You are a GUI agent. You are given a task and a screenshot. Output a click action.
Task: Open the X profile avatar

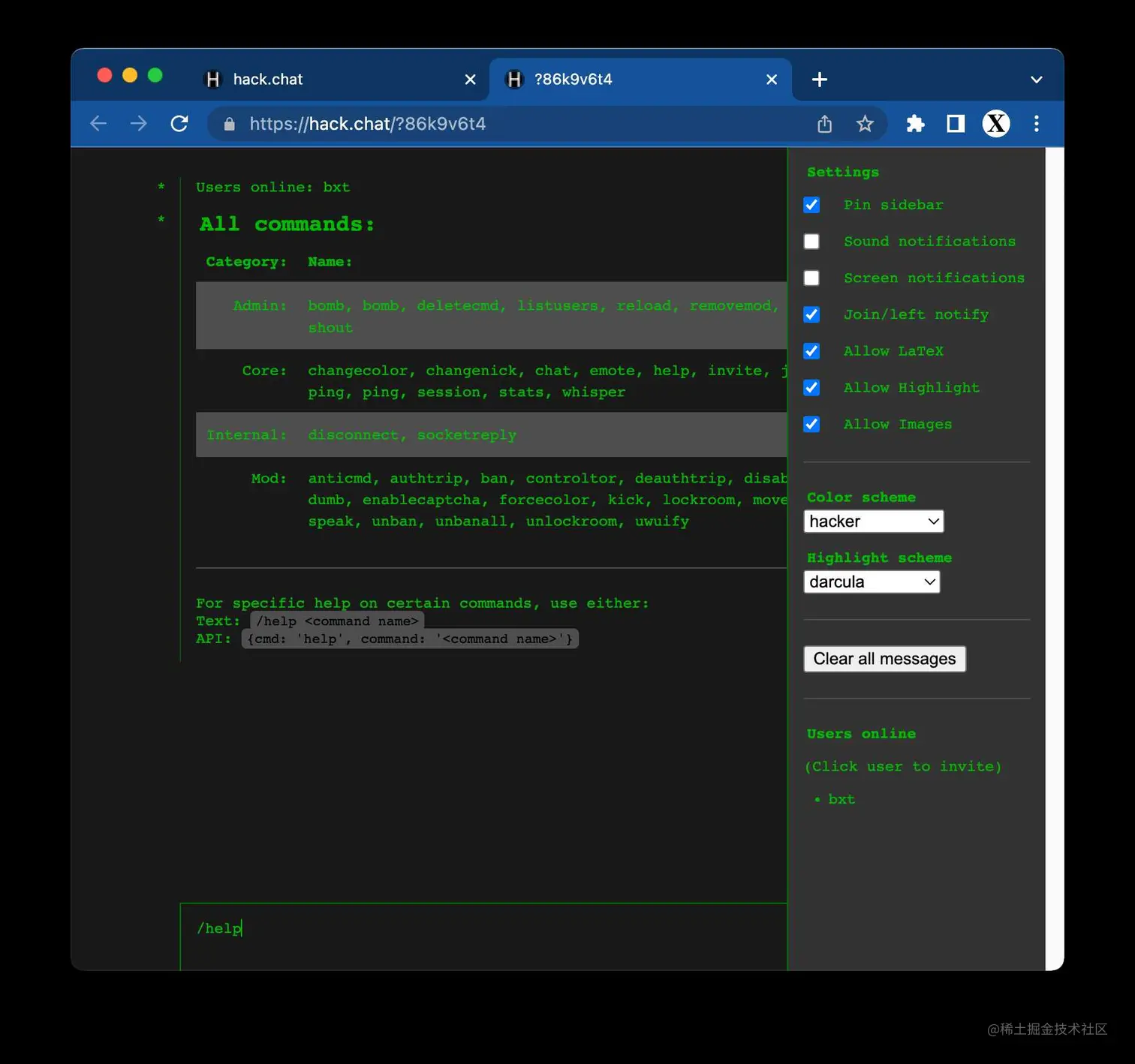click(x=996, y=124)
